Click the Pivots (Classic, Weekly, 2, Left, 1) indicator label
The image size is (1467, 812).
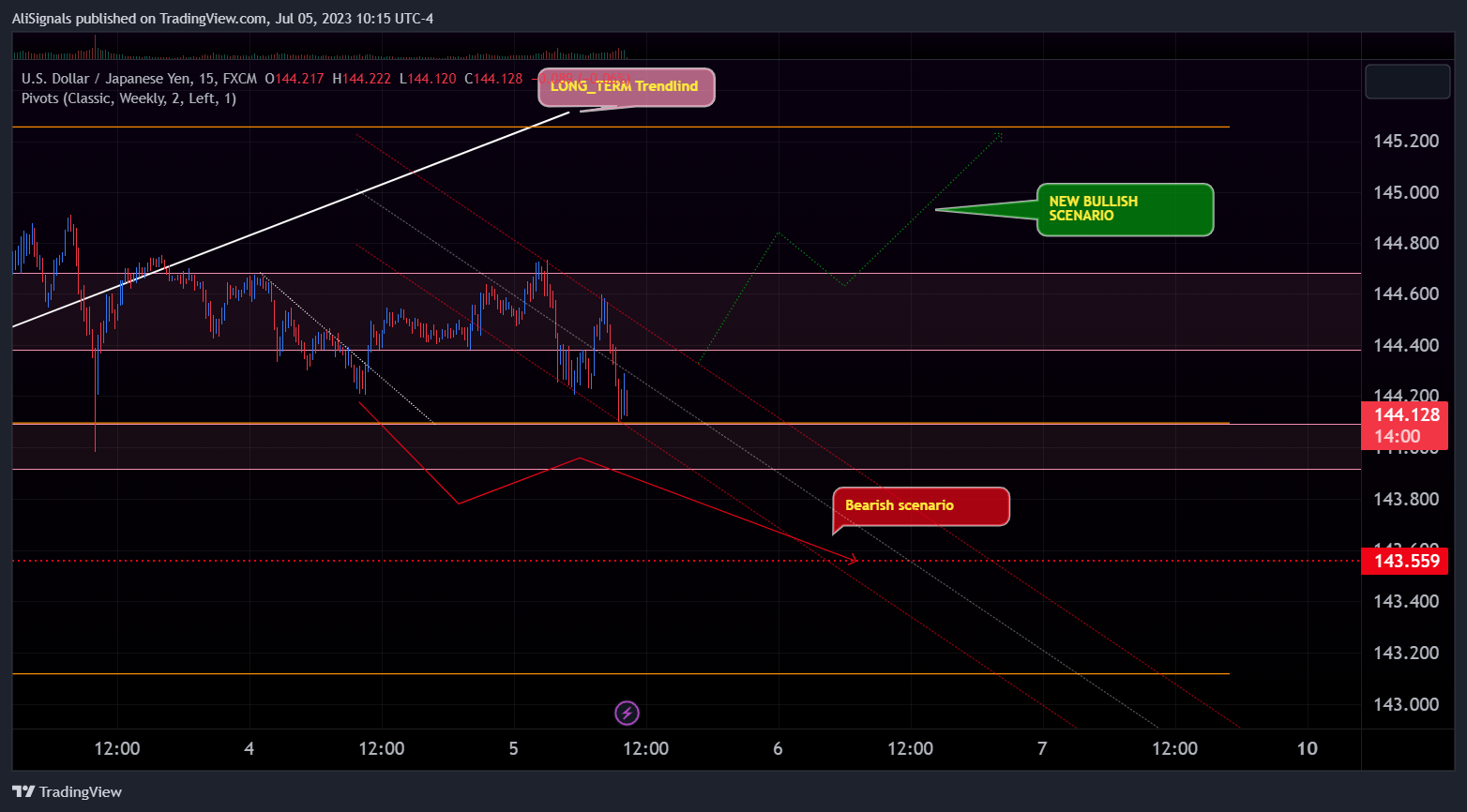(x=129, y=98)
